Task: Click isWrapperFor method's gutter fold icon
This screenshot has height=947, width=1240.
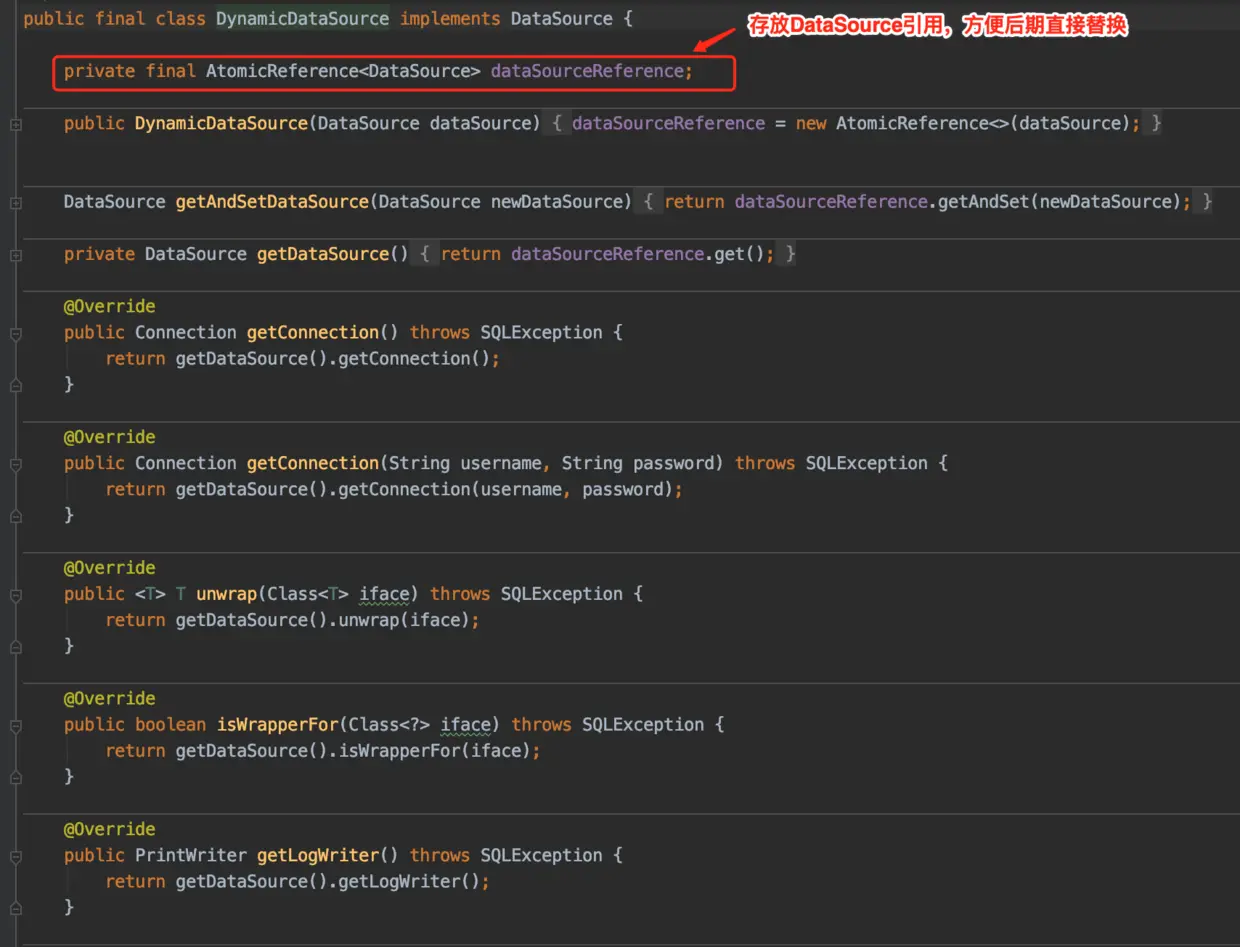Action: tap(14, 724)
